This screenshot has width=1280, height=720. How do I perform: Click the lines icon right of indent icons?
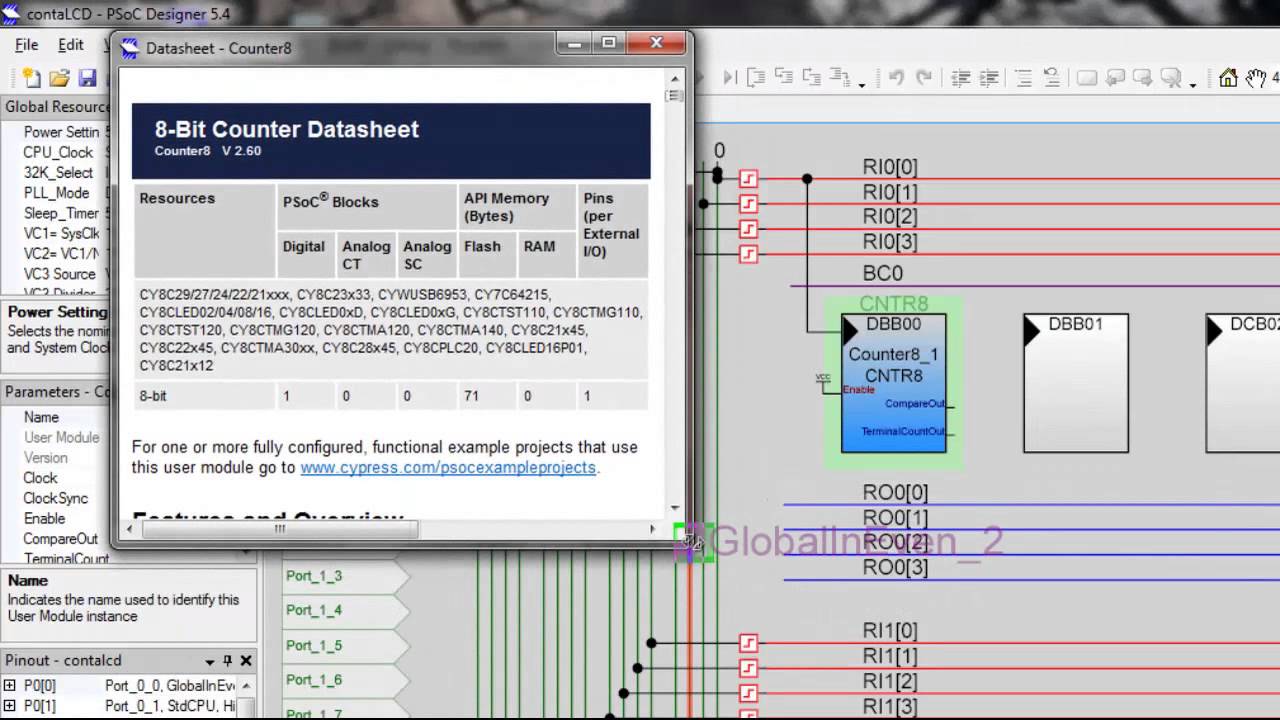click(x=1023, y=77)
